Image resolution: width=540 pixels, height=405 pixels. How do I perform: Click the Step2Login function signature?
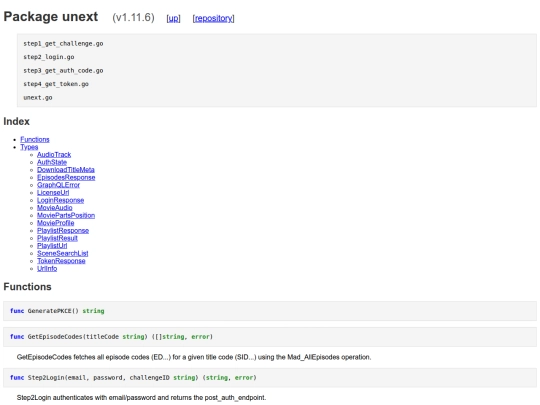tap(133, 378)
